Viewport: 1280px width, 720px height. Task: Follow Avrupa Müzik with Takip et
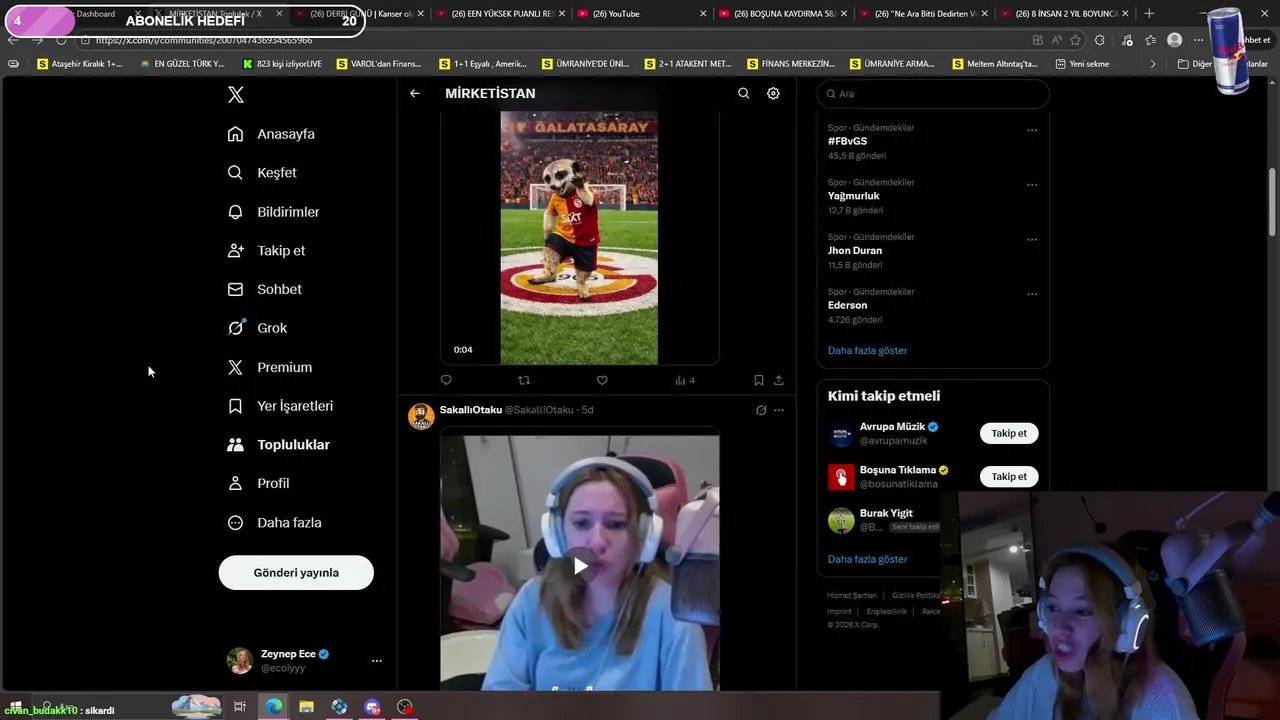[1009, 433]
